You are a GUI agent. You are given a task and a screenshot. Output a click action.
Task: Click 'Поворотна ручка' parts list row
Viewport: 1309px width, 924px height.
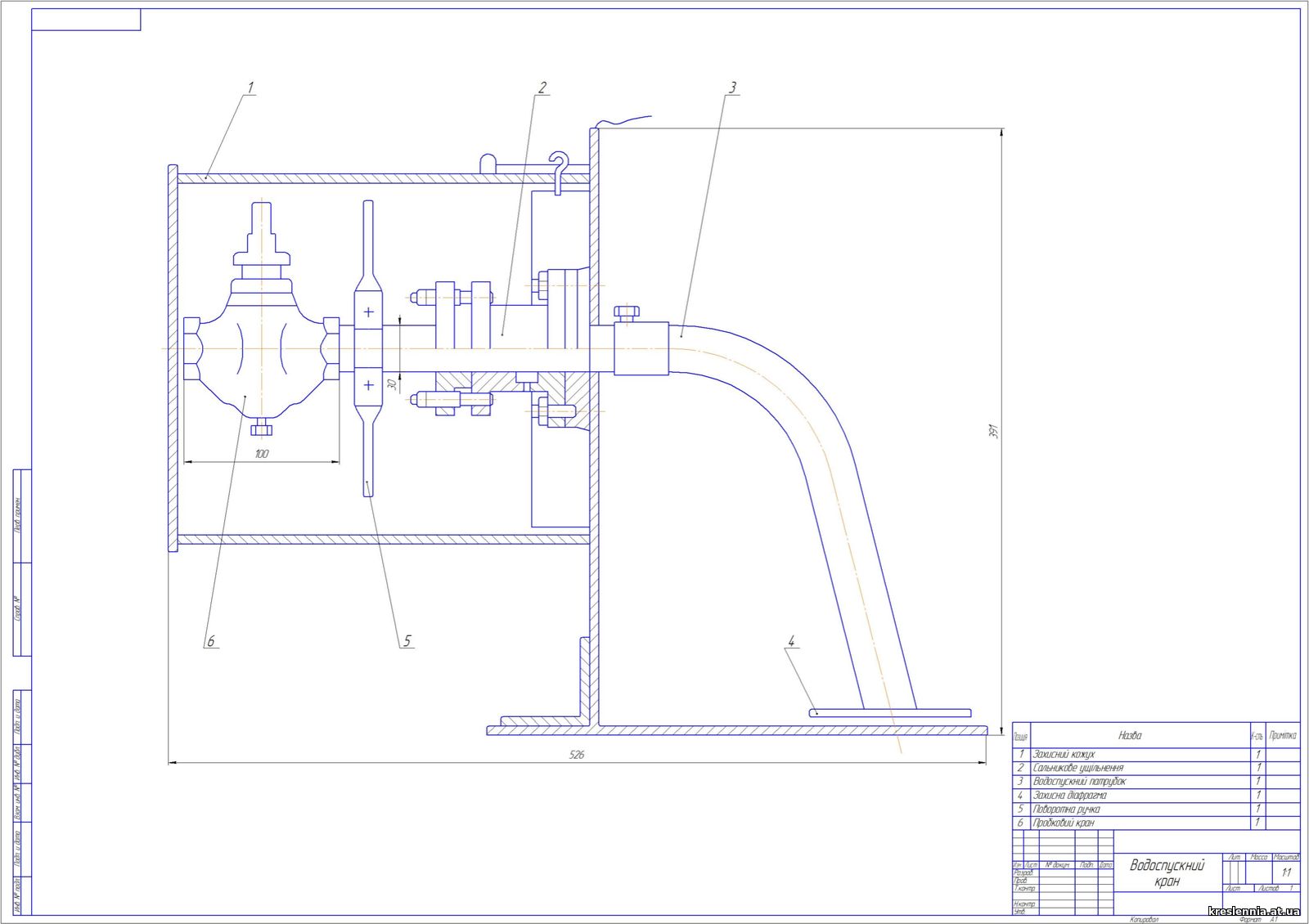tap(1066, 809)
